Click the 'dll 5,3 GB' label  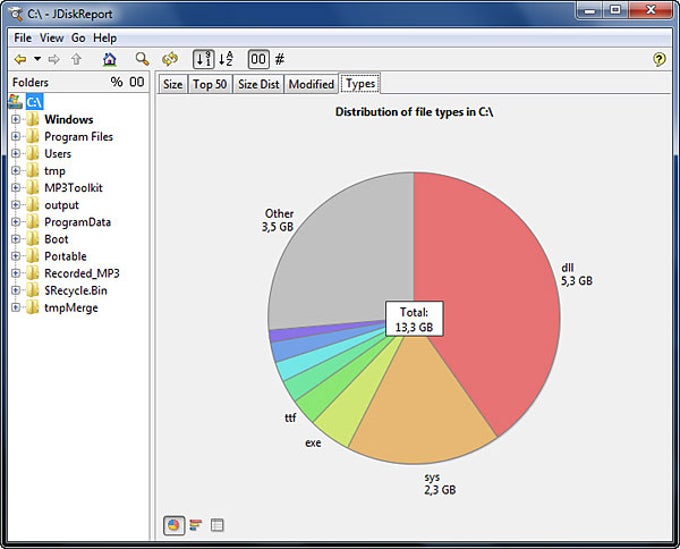[577, 274]
